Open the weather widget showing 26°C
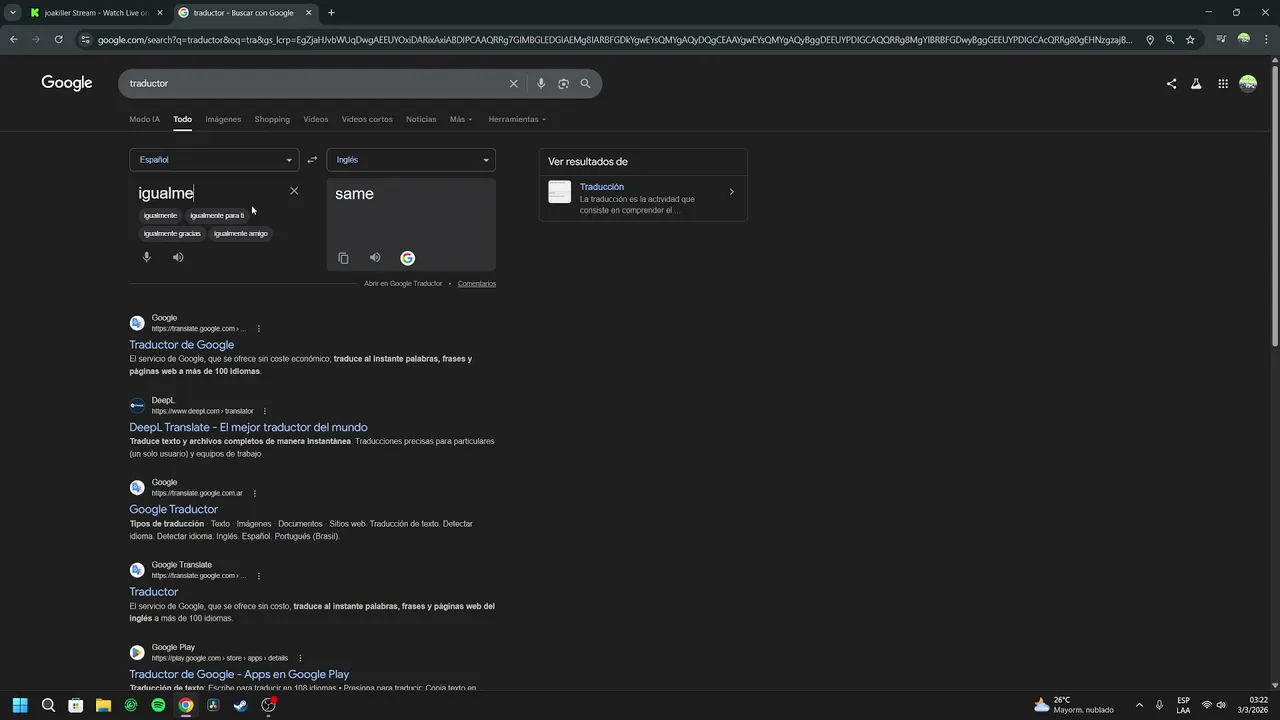This screenshot has height=720, width=1280. click(x=1074, y=705)
